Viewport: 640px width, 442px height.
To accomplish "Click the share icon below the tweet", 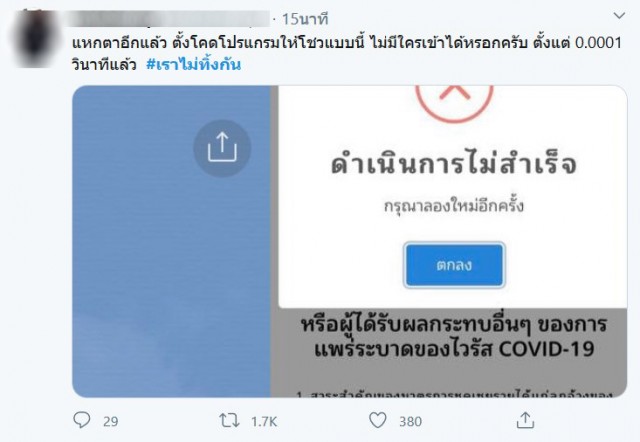I will pyautogui.click(x=525, y=420).
